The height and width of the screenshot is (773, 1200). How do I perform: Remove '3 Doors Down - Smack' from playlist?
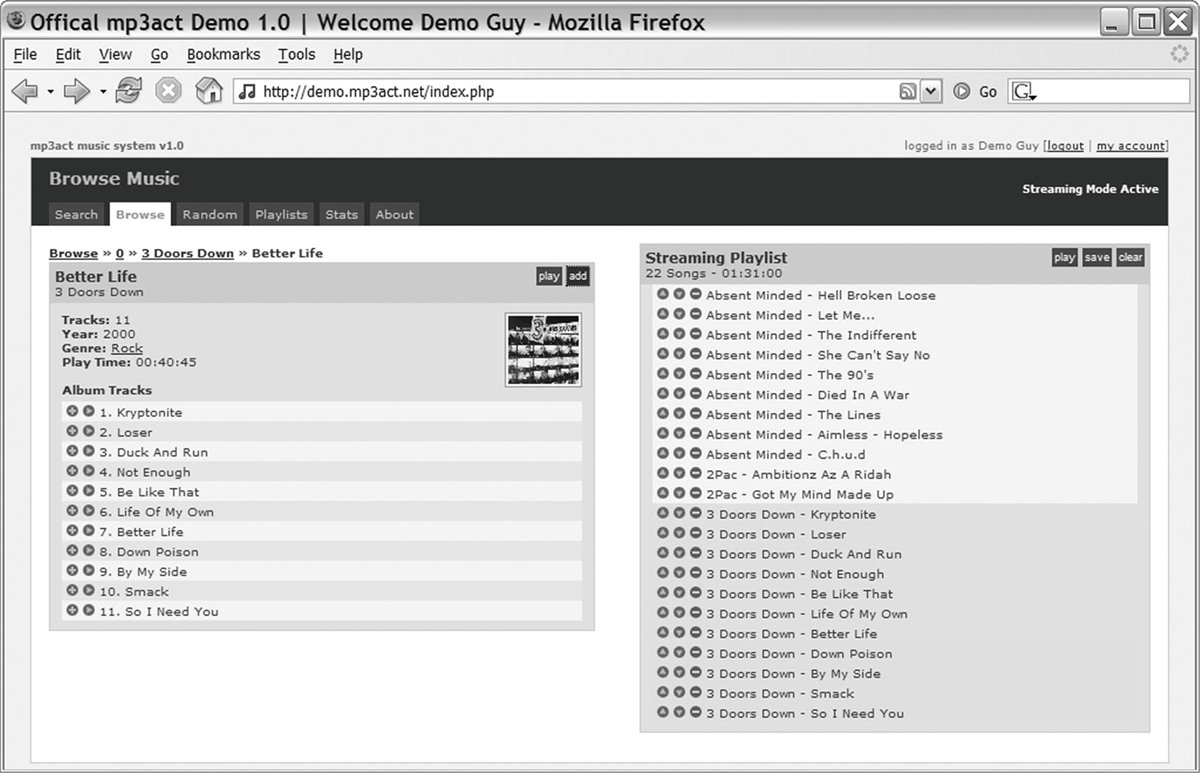pos(695,692)
